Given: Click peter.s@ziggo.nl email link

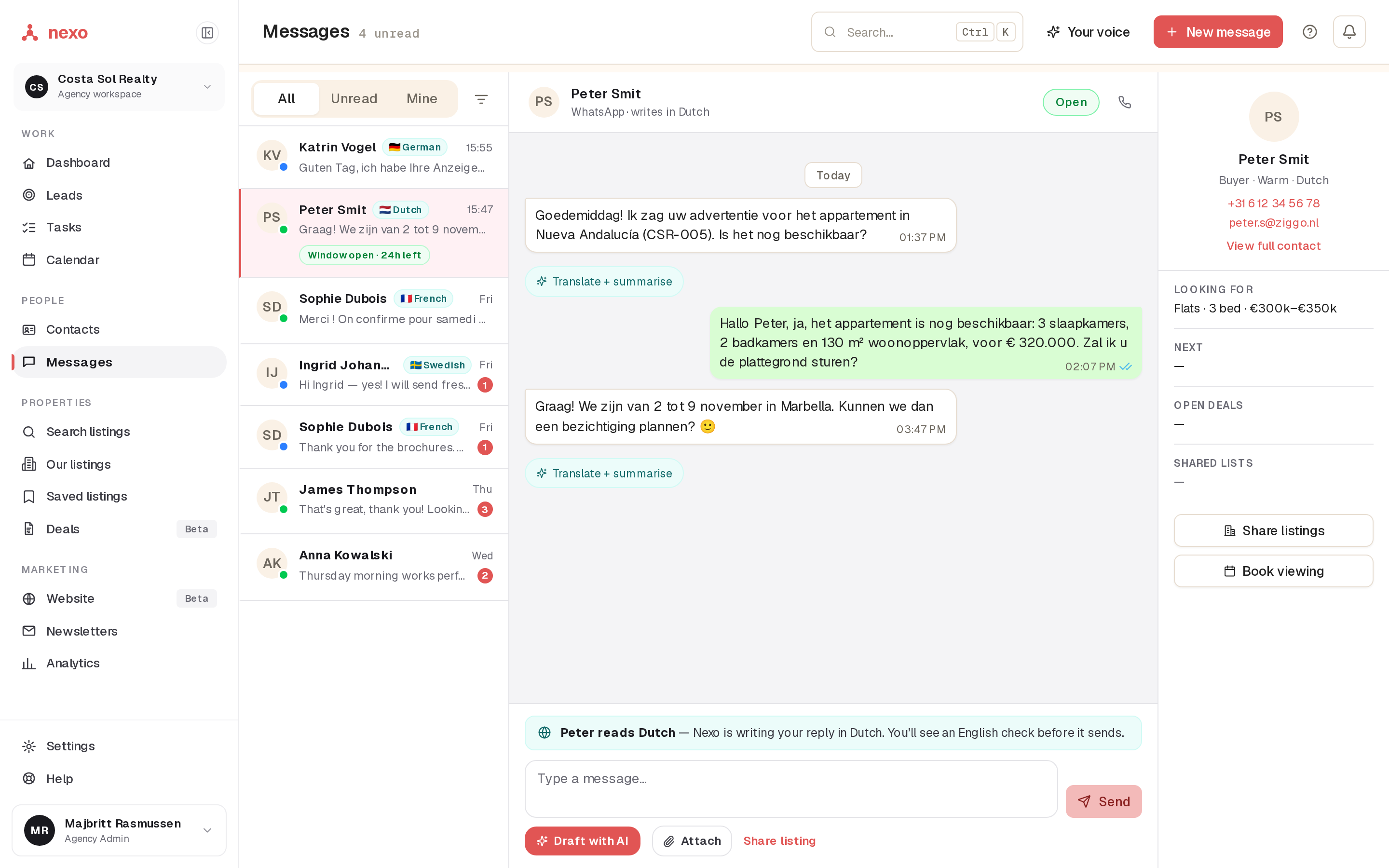Looking at the screenshot, I should click(1273, 223).
